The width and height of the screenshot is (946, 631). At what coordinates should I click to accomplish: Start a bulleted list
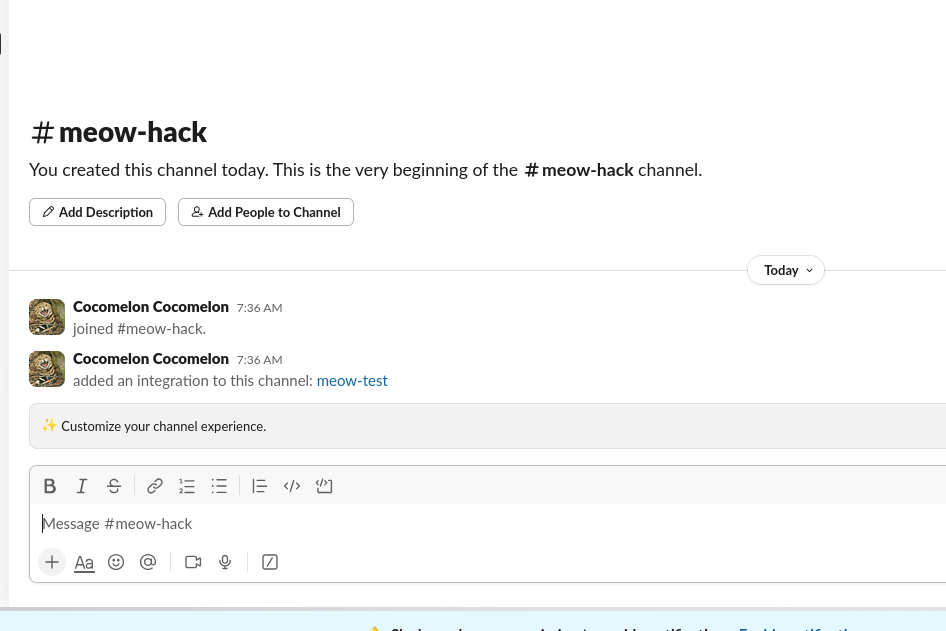pos(219,486)
